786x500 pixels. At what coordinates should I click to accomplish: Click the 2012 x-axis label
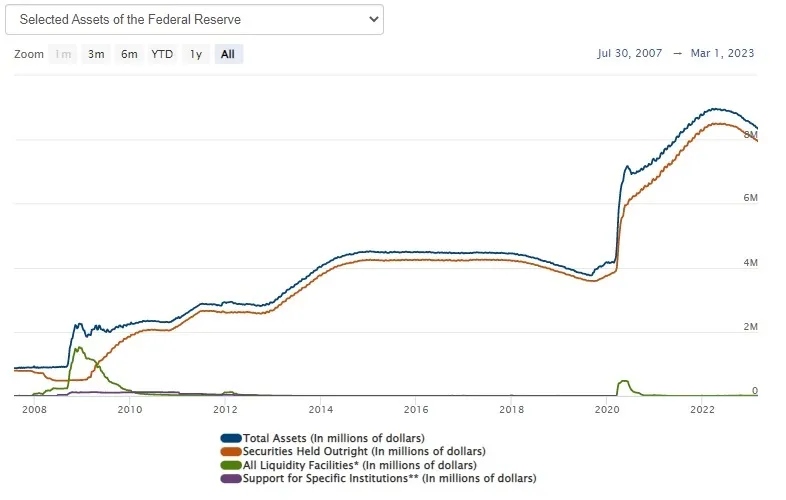coord(225,410)
